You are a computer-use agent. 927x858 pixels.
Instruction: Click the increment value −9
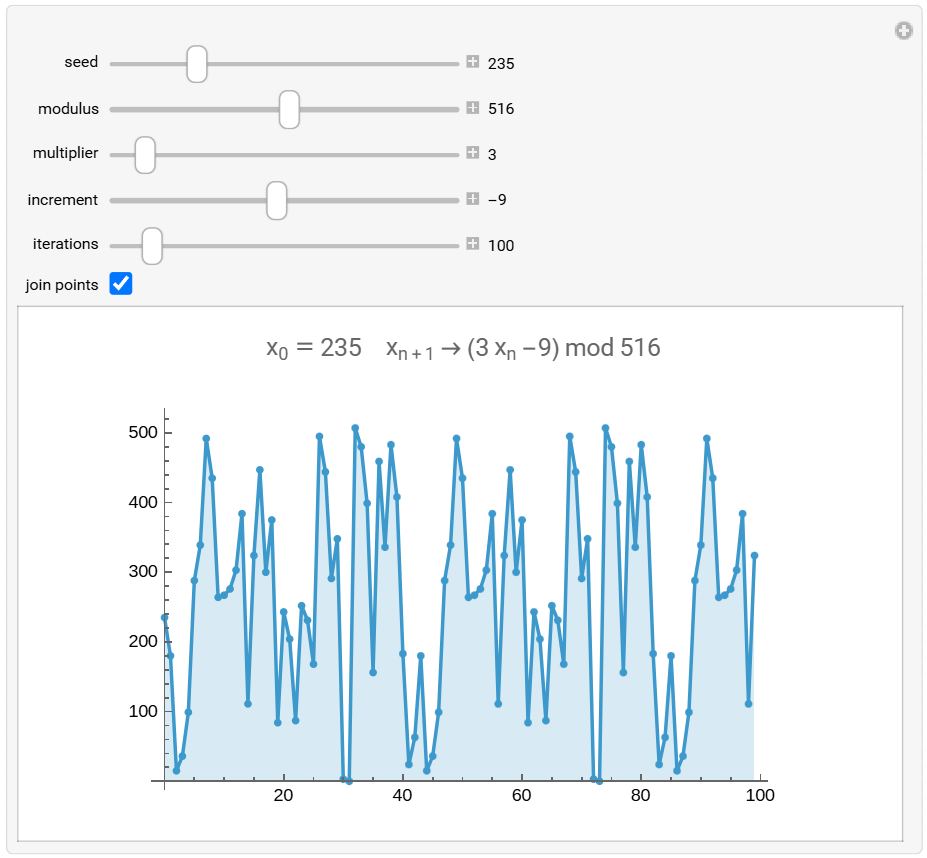(497, 200)
